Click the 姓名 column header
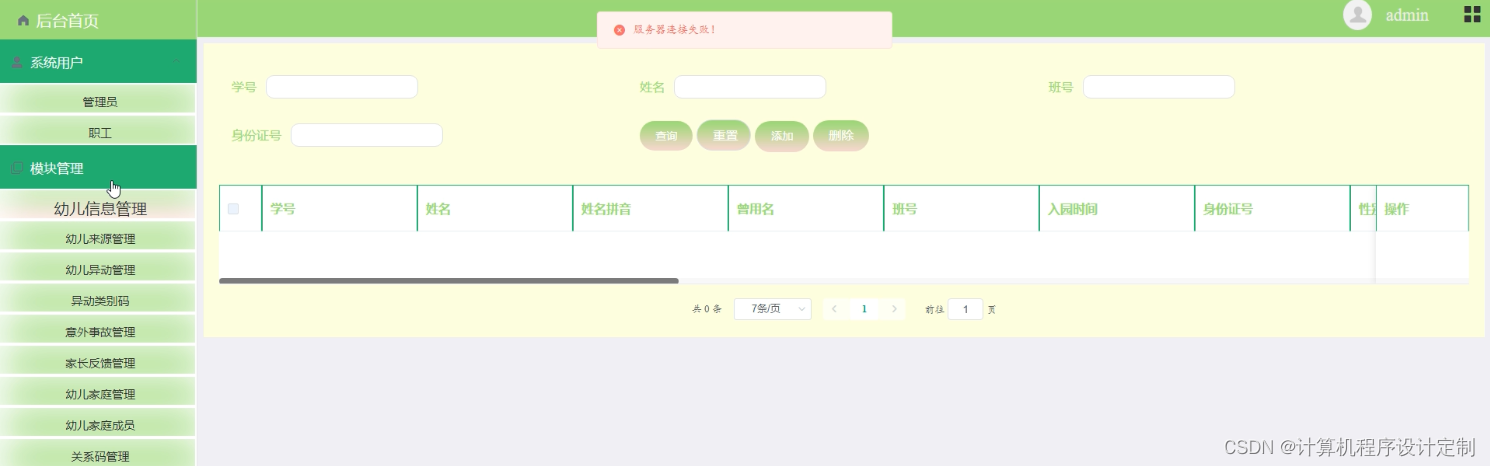Image resolution: width=1490 pixels, height=466 pixels. point(495,209)
